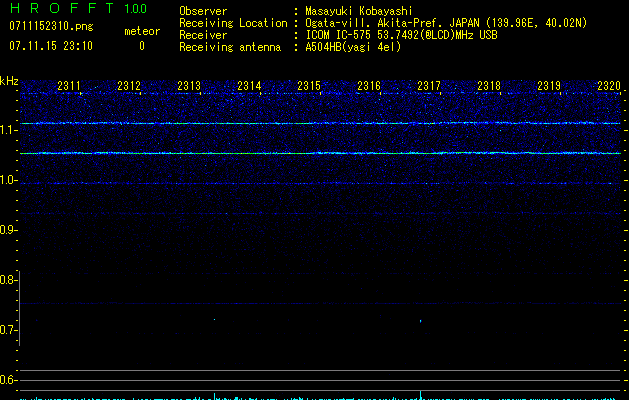Click the A504HB antenna description
This screenshot has width=629, height=400.
(x=353, y=47)
